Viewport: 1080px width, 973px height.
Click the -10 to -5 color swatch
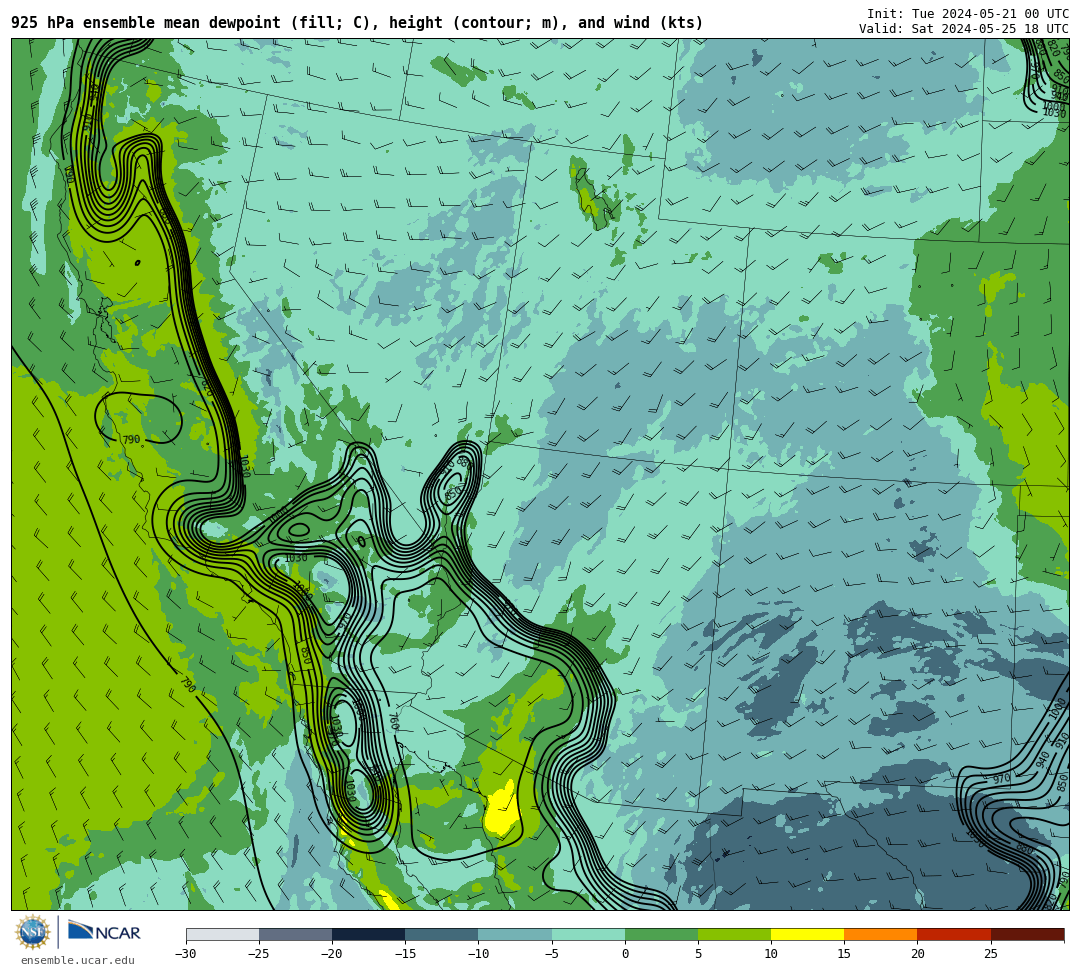515,934
